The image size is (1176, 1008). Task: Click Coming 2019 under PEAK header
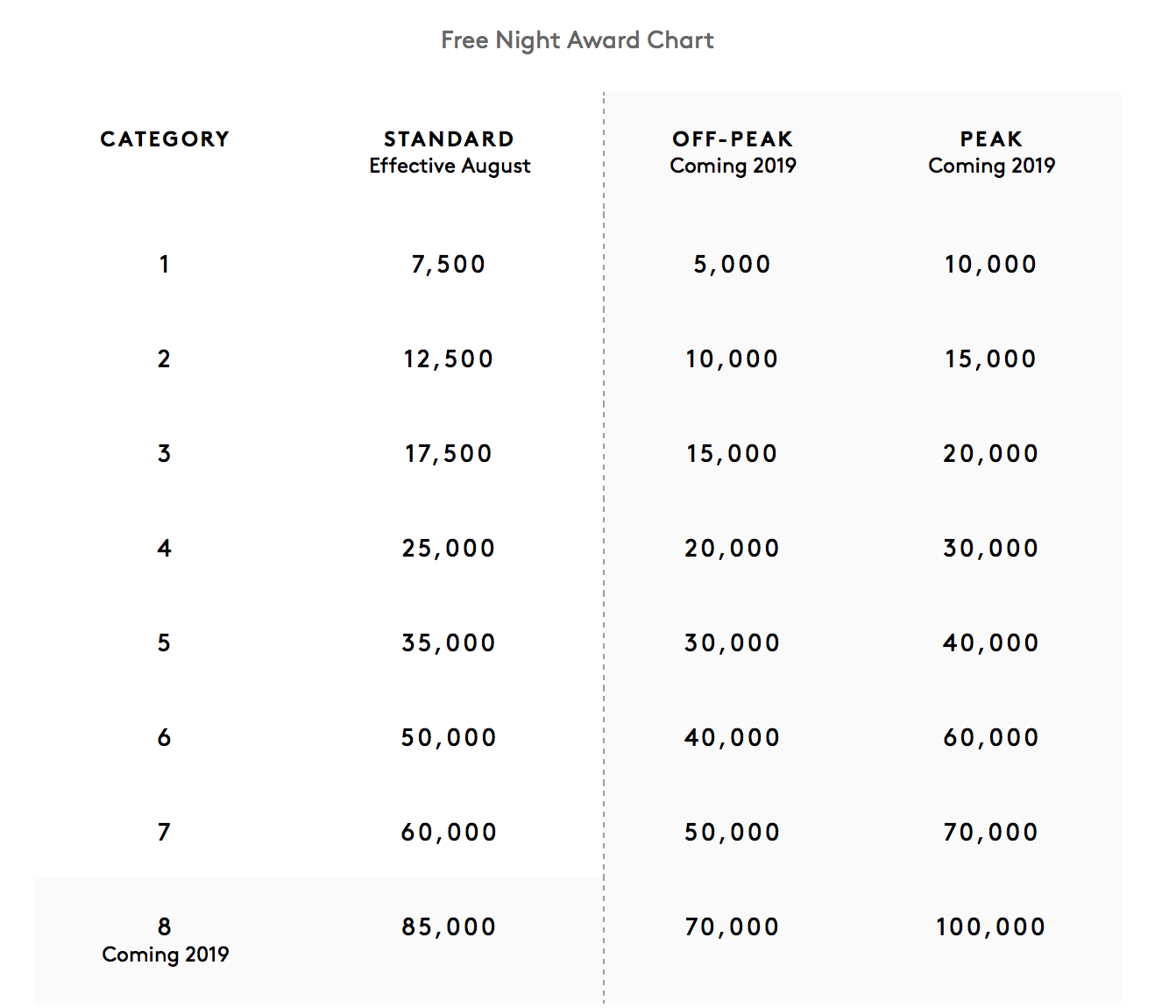(992, 167)
